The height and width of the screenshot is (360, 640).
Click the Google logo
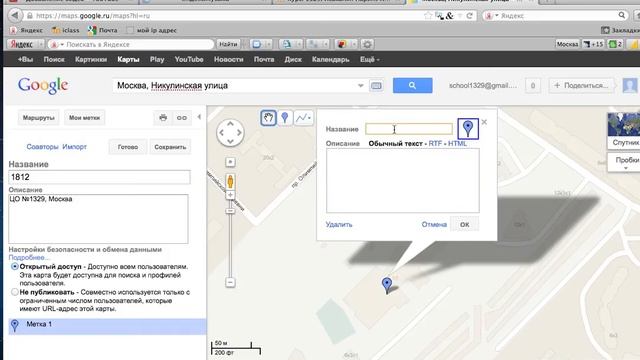(x=43, y=86)
